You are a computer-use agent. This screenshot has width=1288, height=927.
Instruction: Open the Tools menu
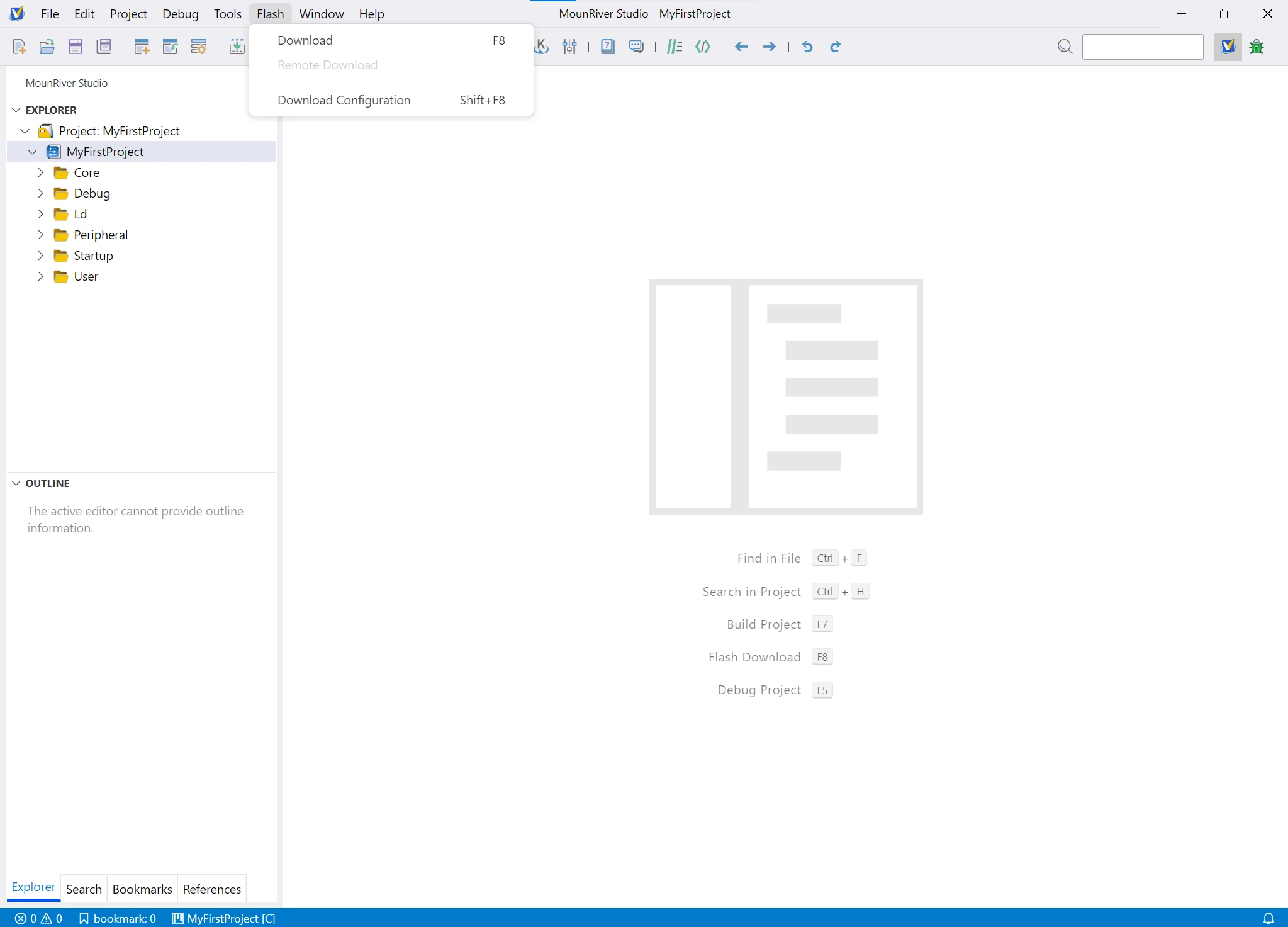(x=228, y=14)
